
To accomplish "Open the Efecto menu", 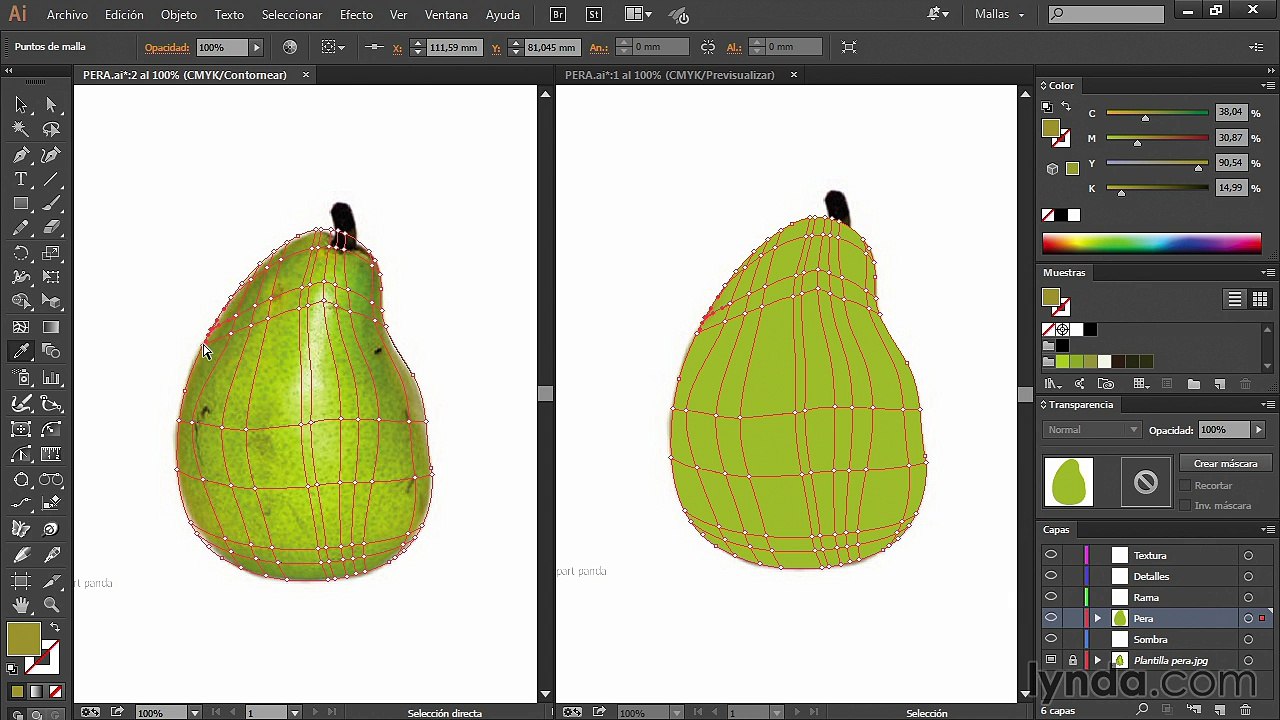I will (356, 15).
